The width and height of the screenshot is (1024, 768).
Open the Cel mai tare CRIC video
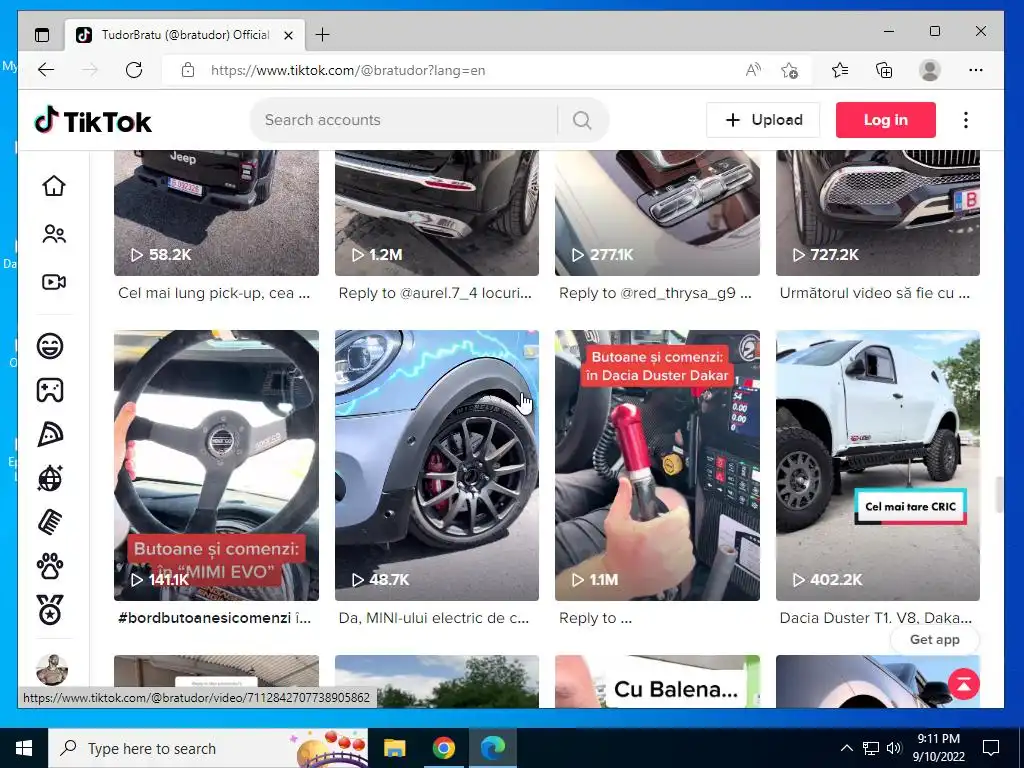[x=878, y=465]
